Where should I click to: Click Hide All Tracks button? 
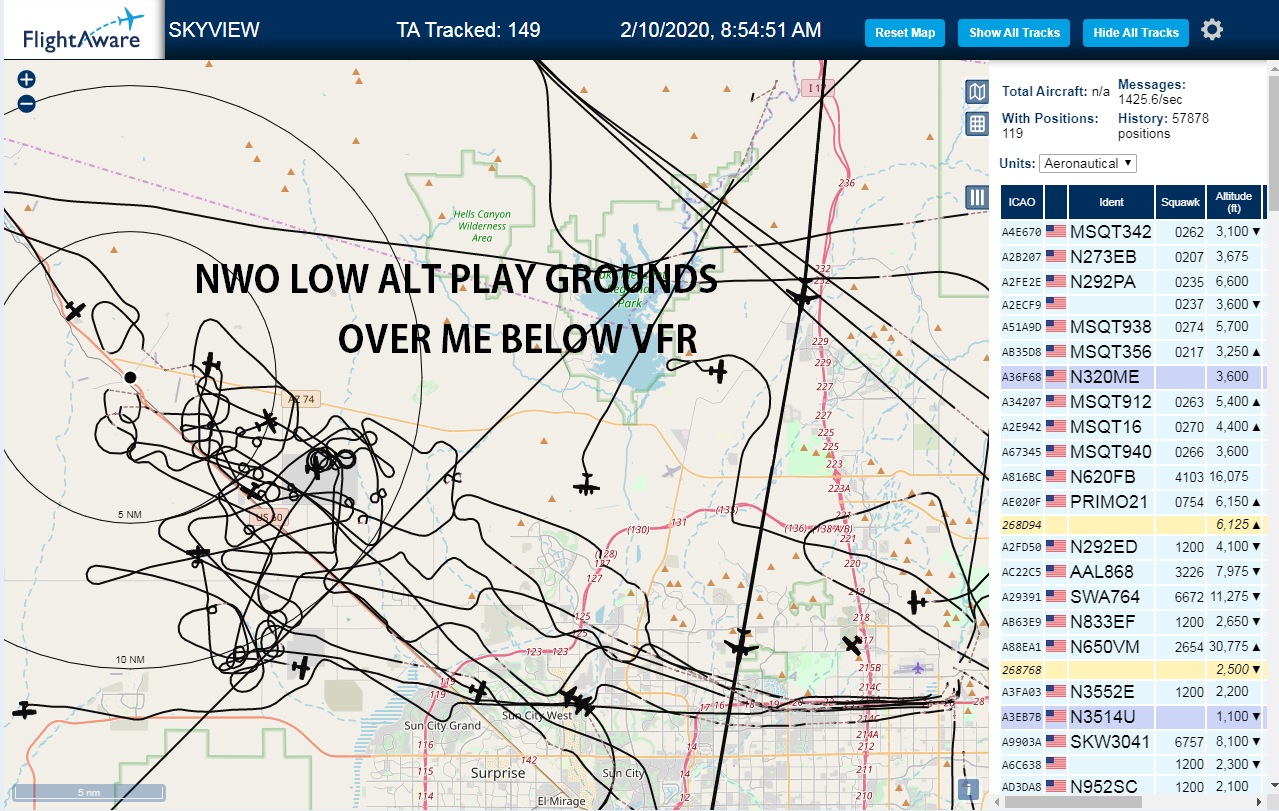1136,33
